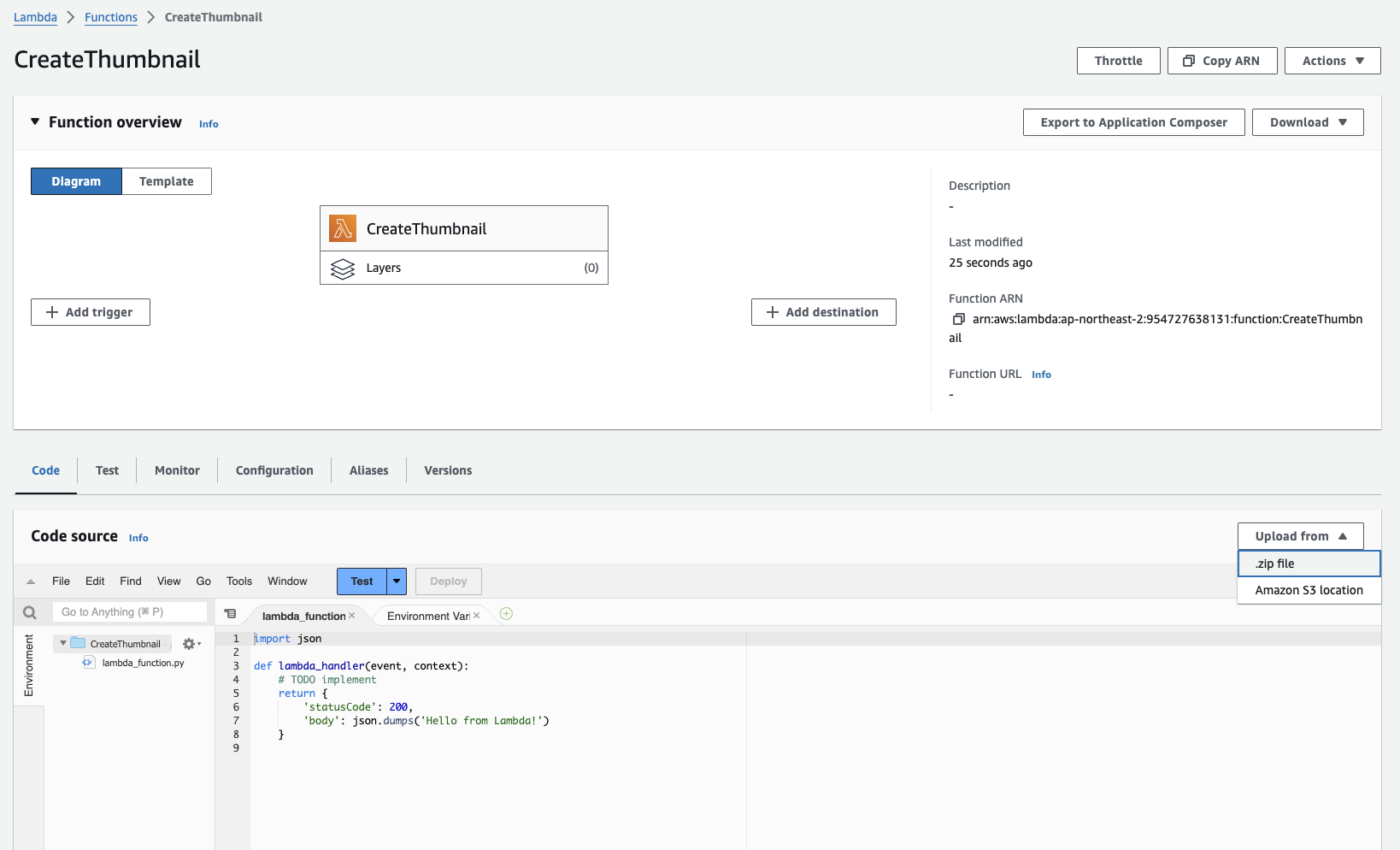Viewport: 1400px width, 850px height.
Task: Click line number 7 in gutter
Action: pyautogui.click(x=236, y=721)
